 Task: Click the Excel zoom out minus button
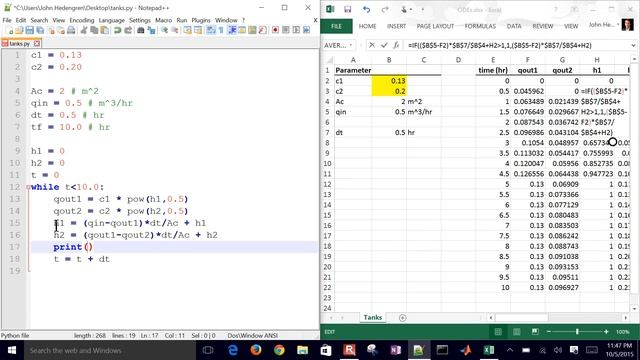tap(549, 332)
